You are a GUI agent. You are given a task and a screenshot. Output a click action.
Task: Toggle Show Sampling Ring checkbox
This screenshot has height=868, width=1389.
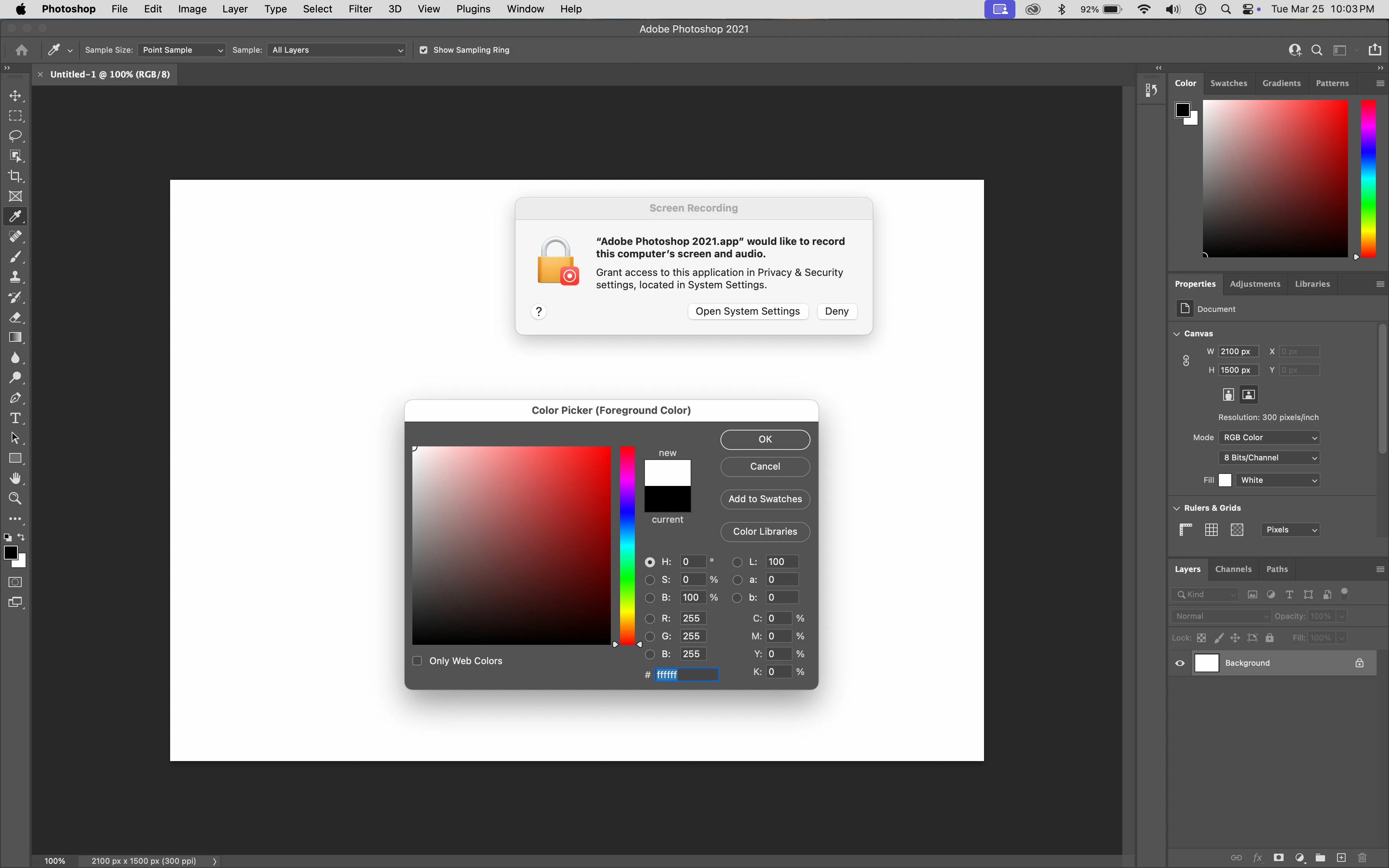pyautogui.click(x=424, y=50)
